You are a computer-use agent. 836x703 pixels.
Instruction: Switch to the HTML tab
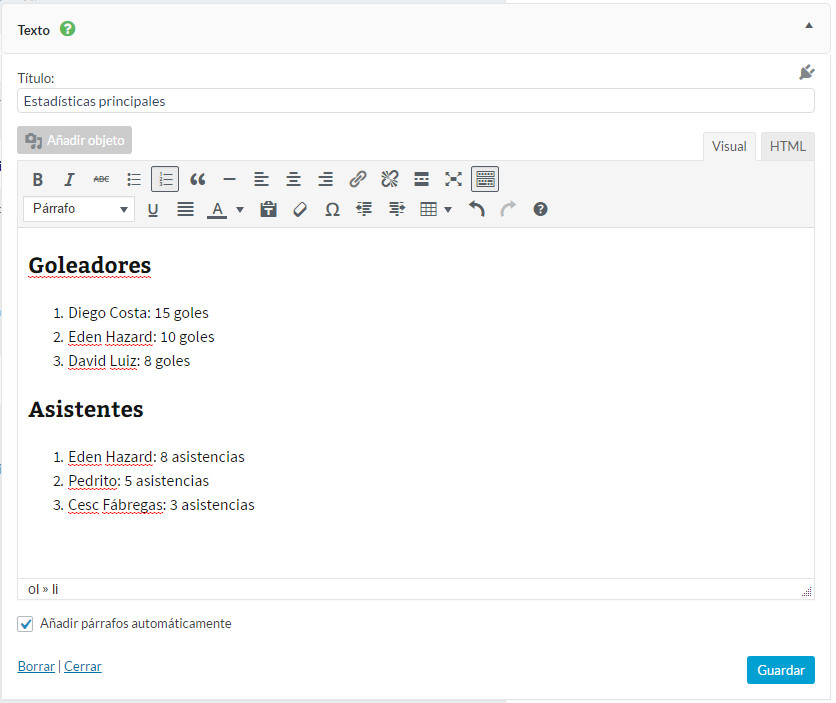point(787,146)
